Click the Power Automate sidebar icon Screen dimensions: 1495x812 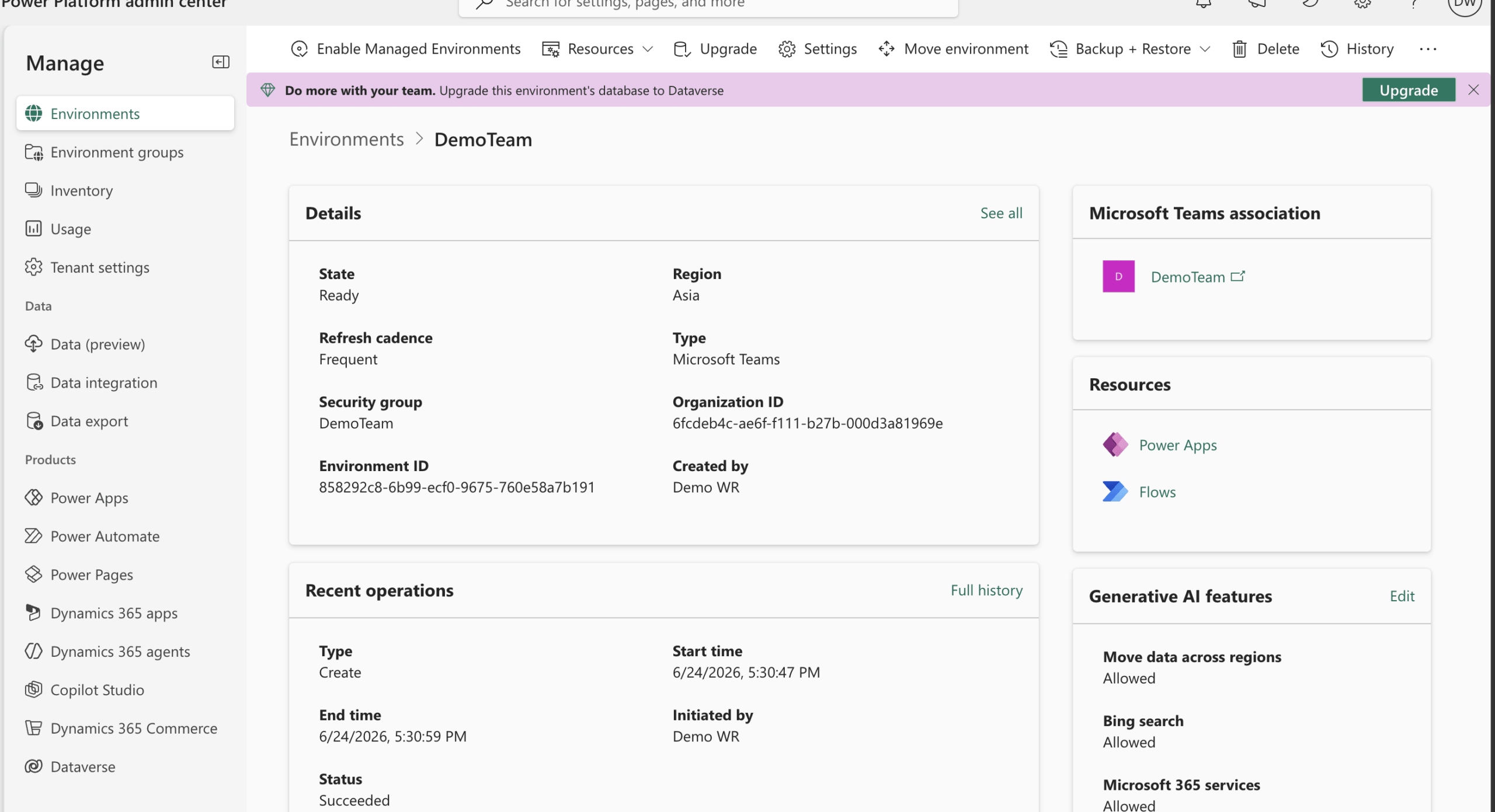pos(34,536)
